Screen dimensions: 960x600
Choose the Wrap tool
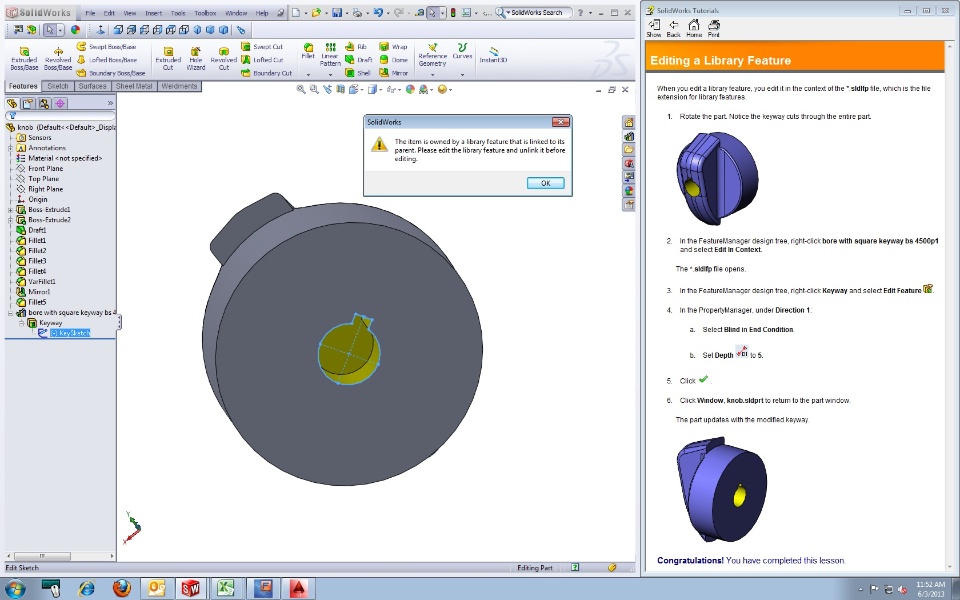[393, 47]
